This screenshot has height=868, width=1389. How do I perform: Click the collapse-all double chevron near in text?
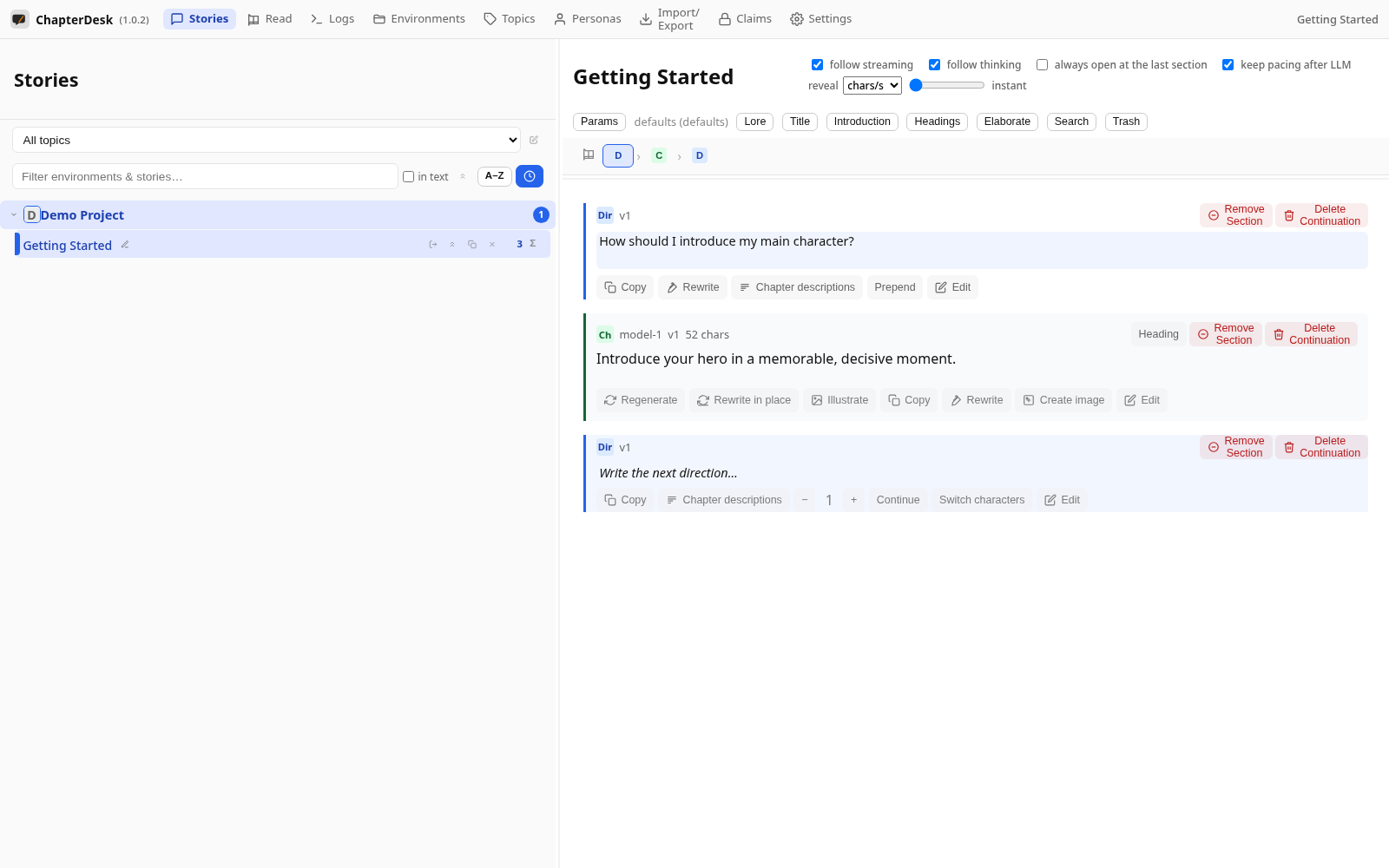[x=463, y=176]
